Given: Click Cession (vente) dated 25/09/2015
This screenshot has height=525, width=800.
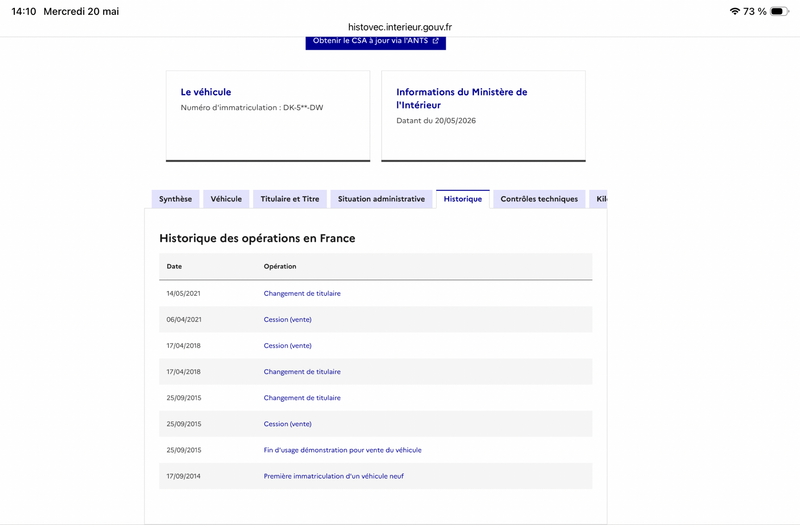Looking at the screenshot, I should coord(287,424).
